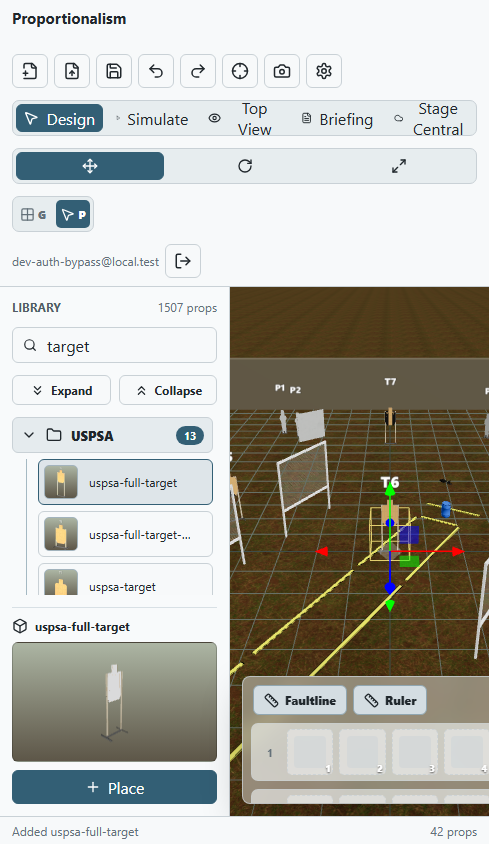Viewport: 489px width, 844px height.
Task: Select hotbar slot 1 in row 1
Action: click(310, 752)
